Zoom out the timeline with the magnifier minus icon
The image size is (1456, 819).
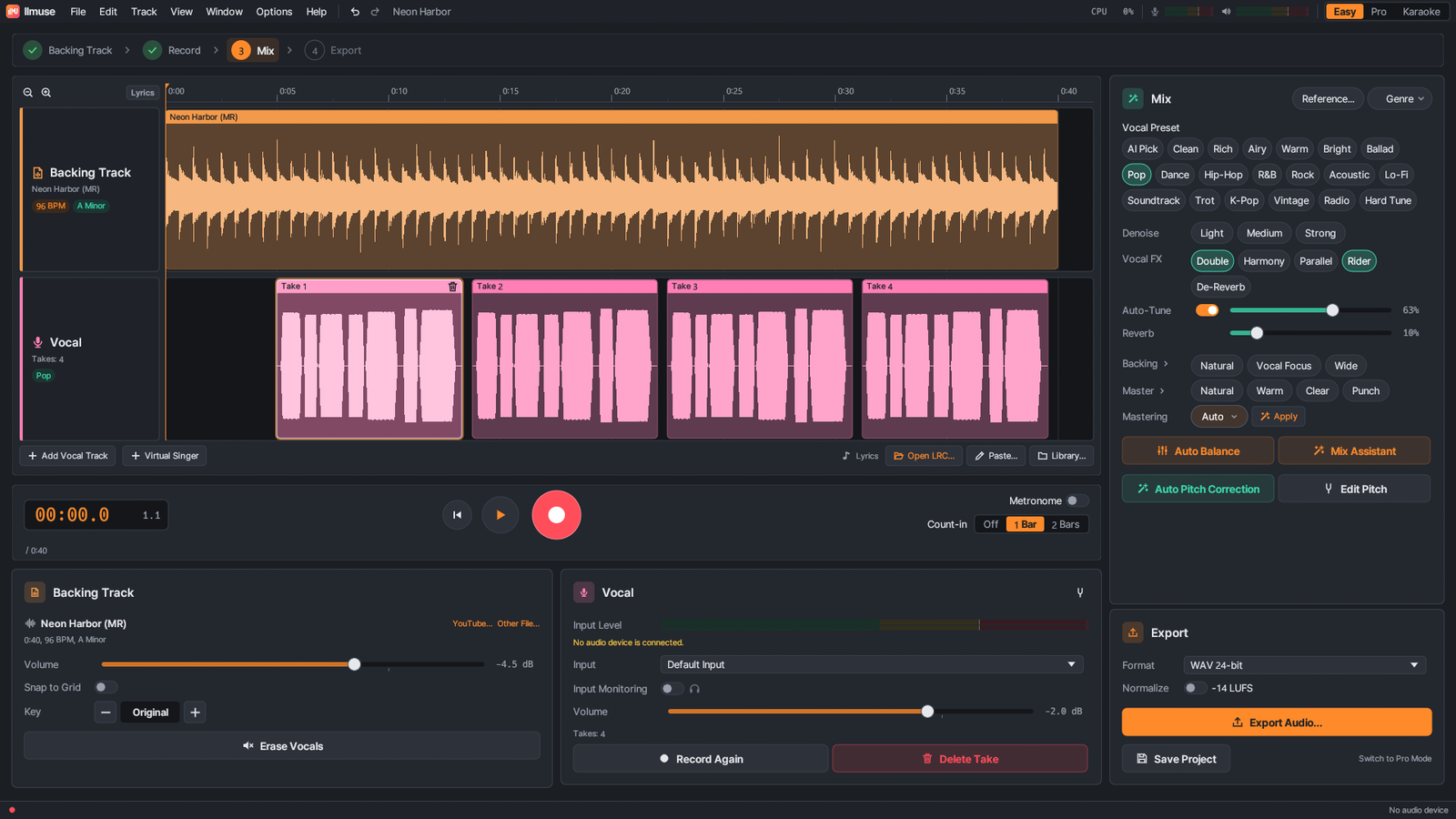point(28,93)
